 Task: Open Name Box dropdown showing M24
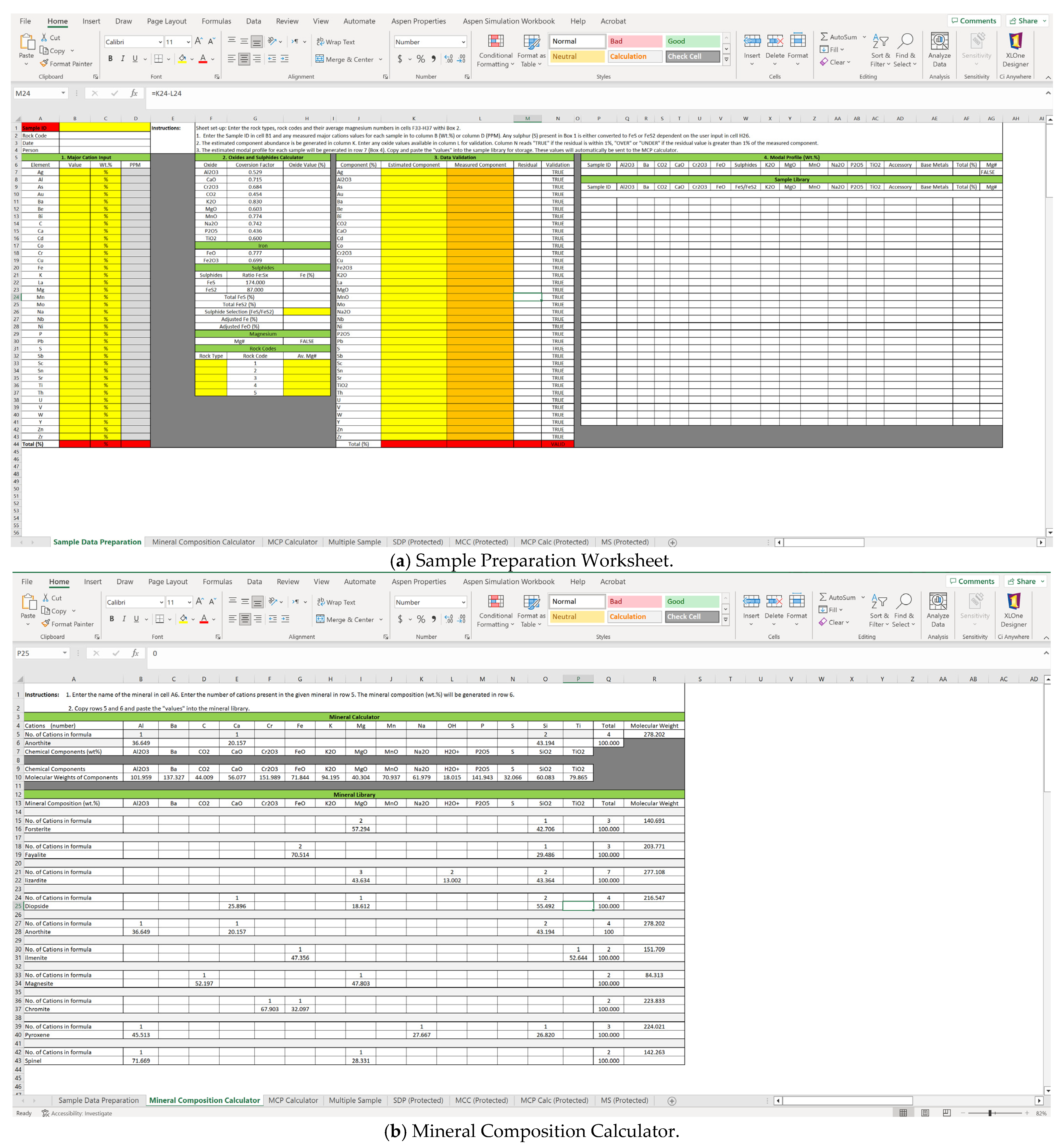(x=63, y=93)
